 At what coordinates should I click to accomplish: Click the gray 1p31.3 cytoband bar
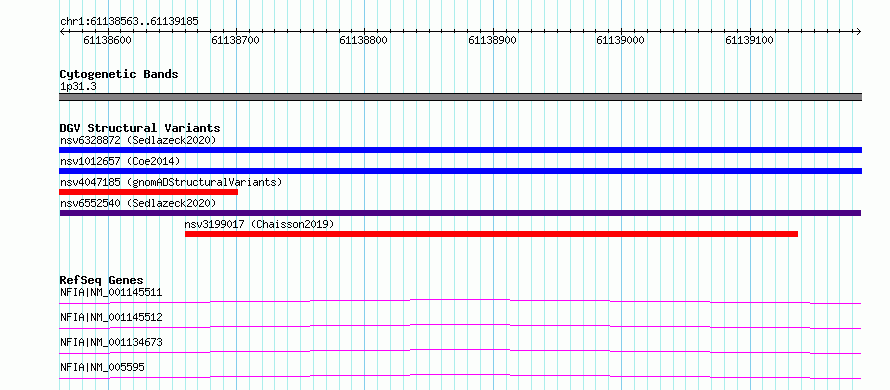tap(460, 97)
